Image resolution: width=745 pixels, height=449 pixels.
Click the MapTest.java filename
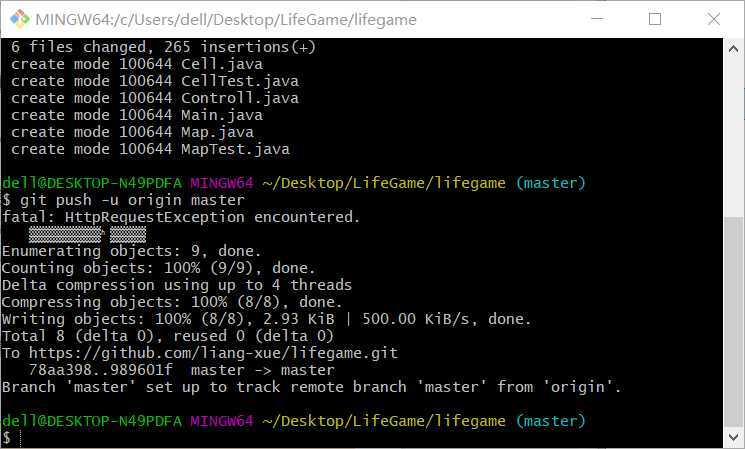point(235,149)
